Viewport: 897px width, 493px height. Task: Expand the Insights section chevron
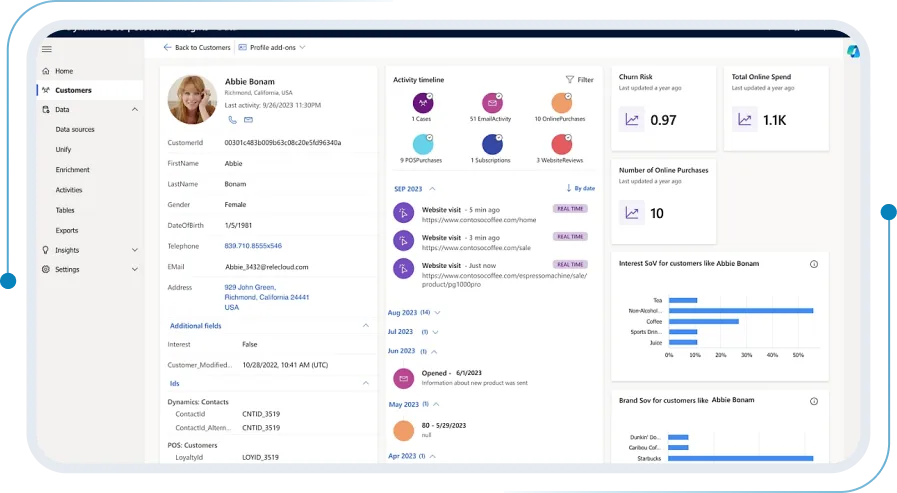tap(135, 250)
